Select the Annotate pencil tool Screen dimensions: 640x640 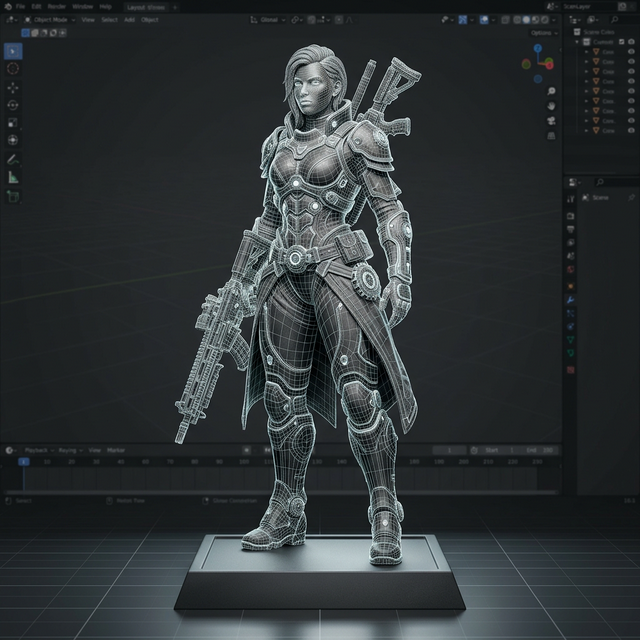[x=13, y=160]
